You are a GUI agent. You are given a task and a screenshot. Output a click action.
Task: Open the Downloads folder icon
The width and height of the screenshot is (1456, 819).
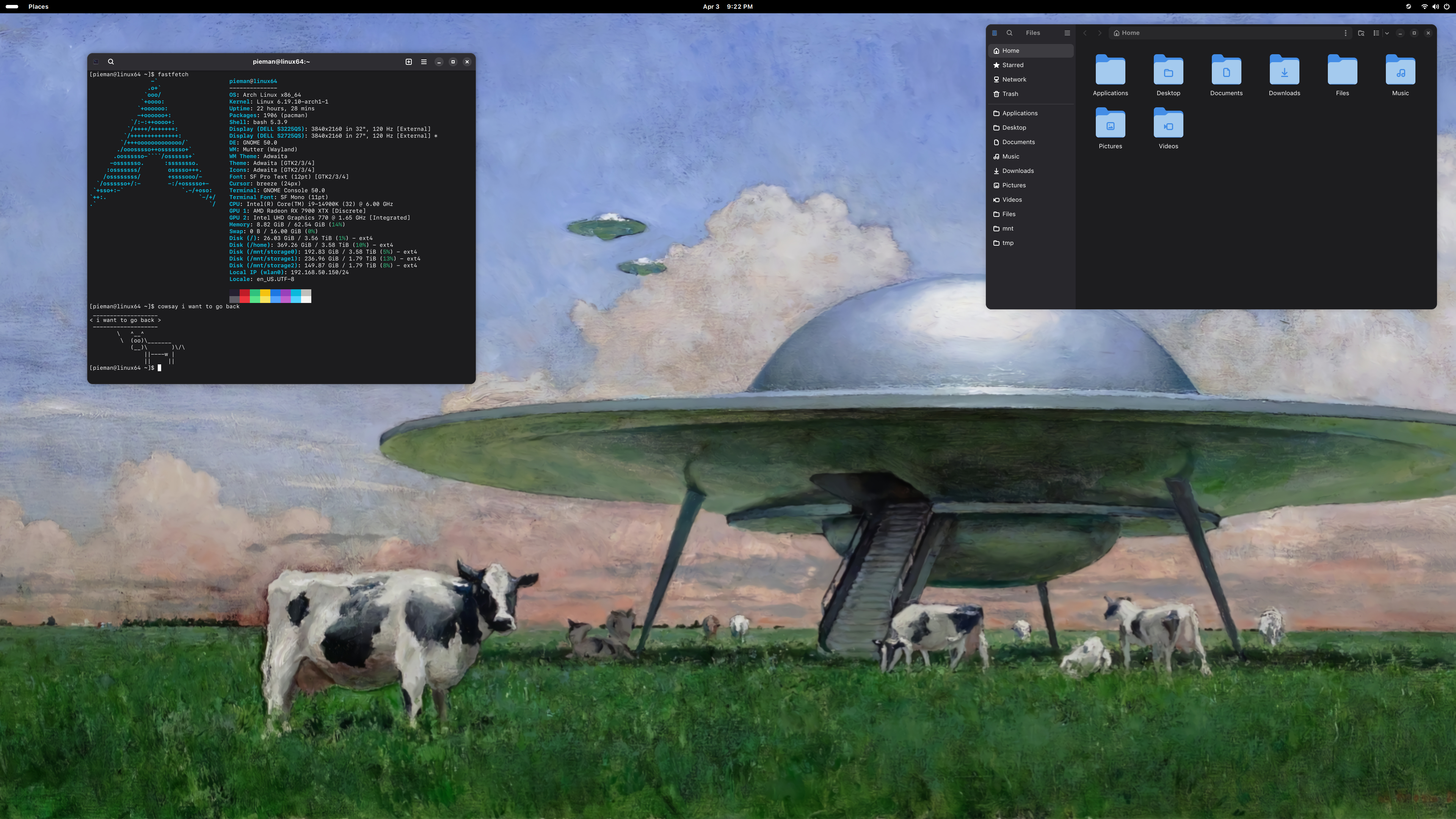(x=1284, y=71)
